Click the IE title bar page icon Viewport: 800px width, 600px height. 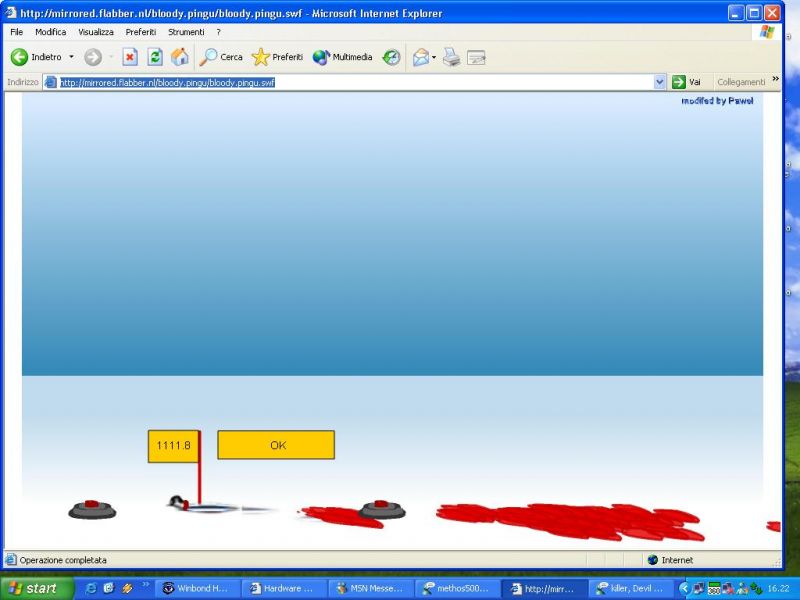(11, 12)
